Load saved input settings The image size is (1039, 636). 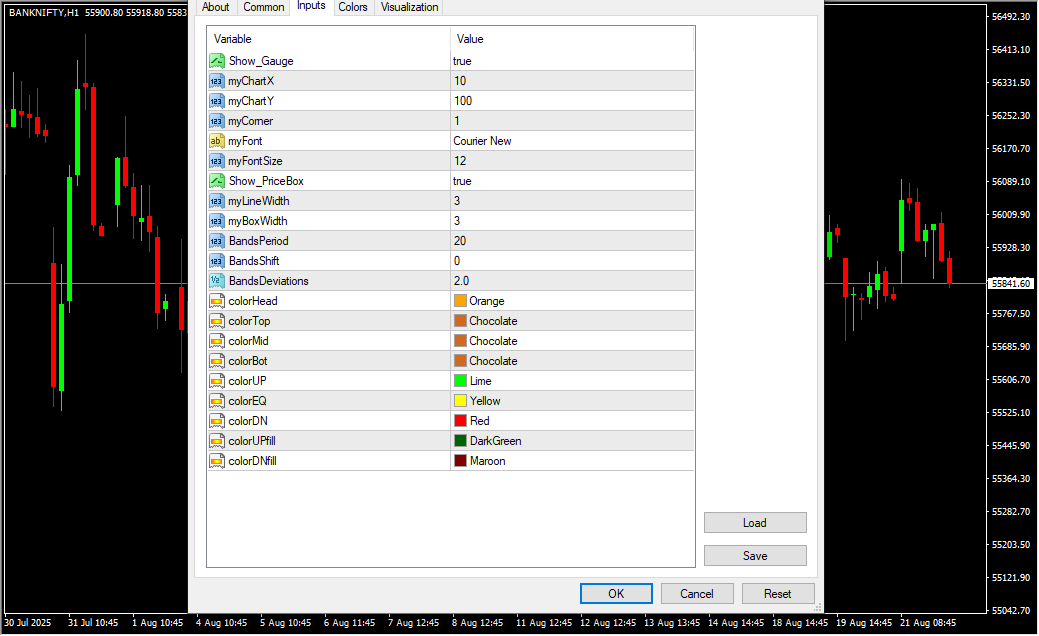pyautogui.click(x=754, y=522)
